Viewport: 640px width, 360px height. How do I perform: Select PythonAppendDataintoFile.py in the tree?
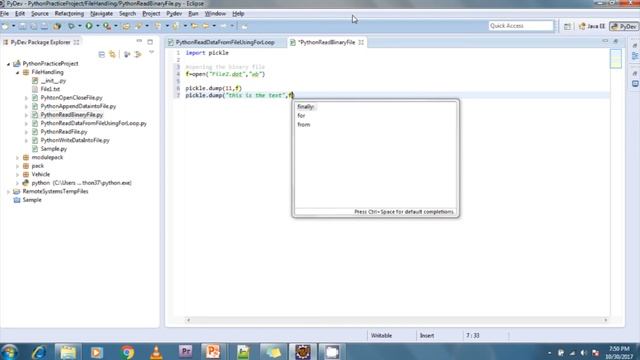[x=78, y=106]
